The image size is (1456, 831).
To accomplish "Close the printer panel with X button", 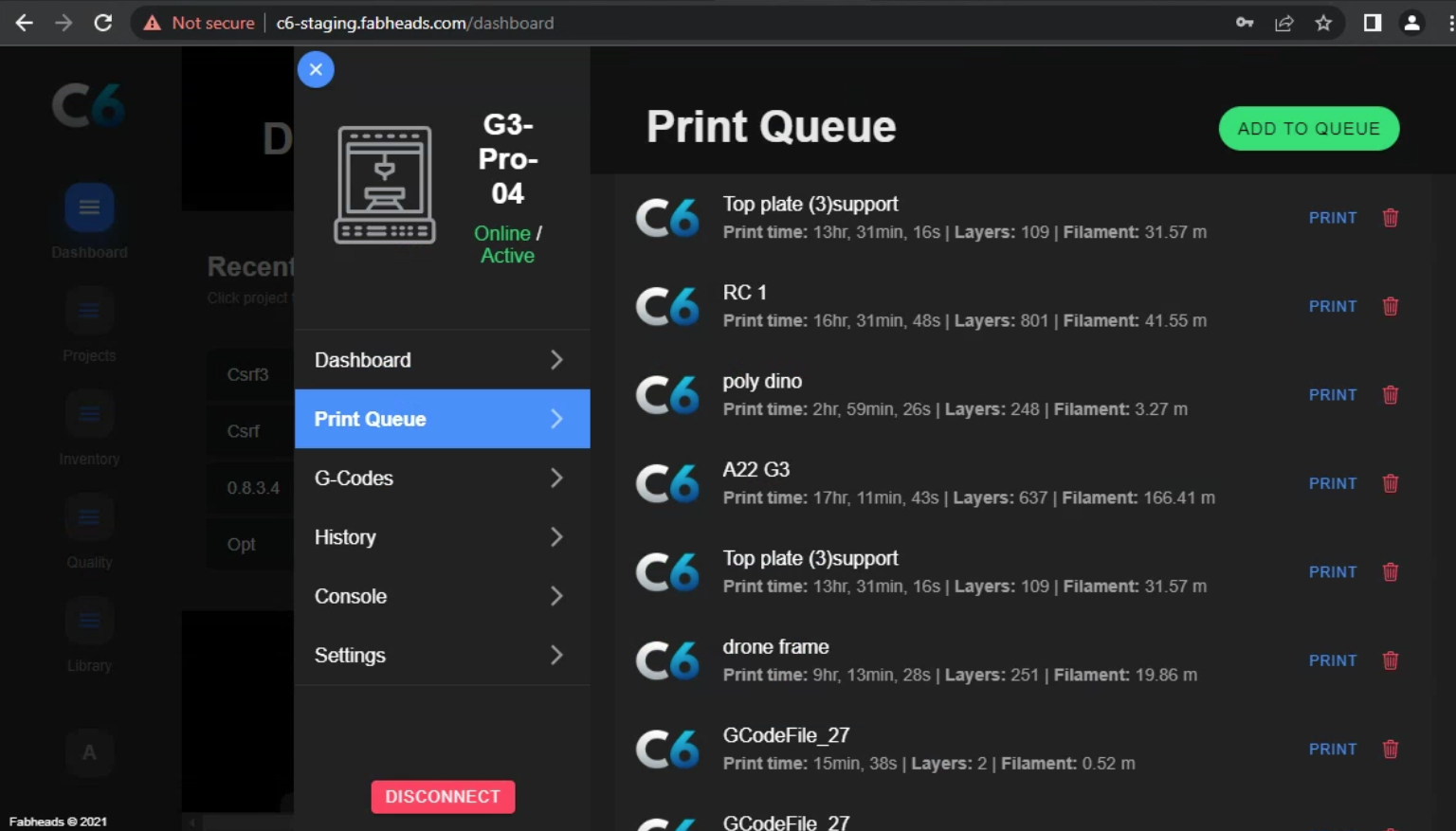I will tap(316, 69).
